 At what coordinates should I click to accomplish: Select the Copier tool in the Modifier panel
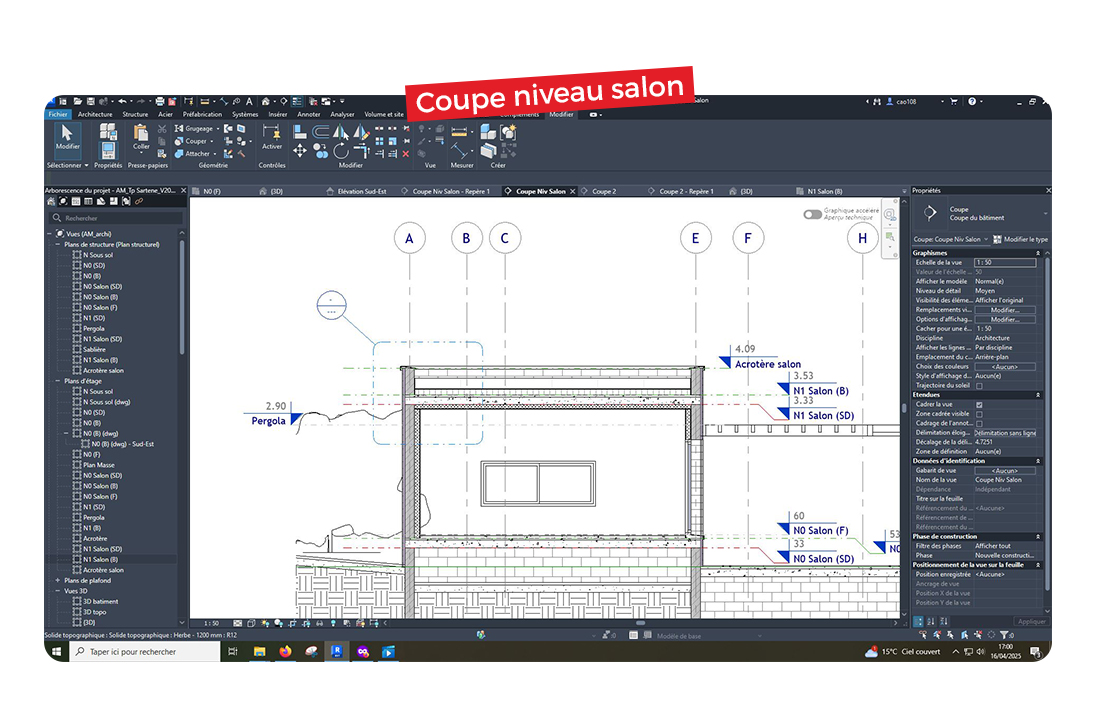pos(320,150)
